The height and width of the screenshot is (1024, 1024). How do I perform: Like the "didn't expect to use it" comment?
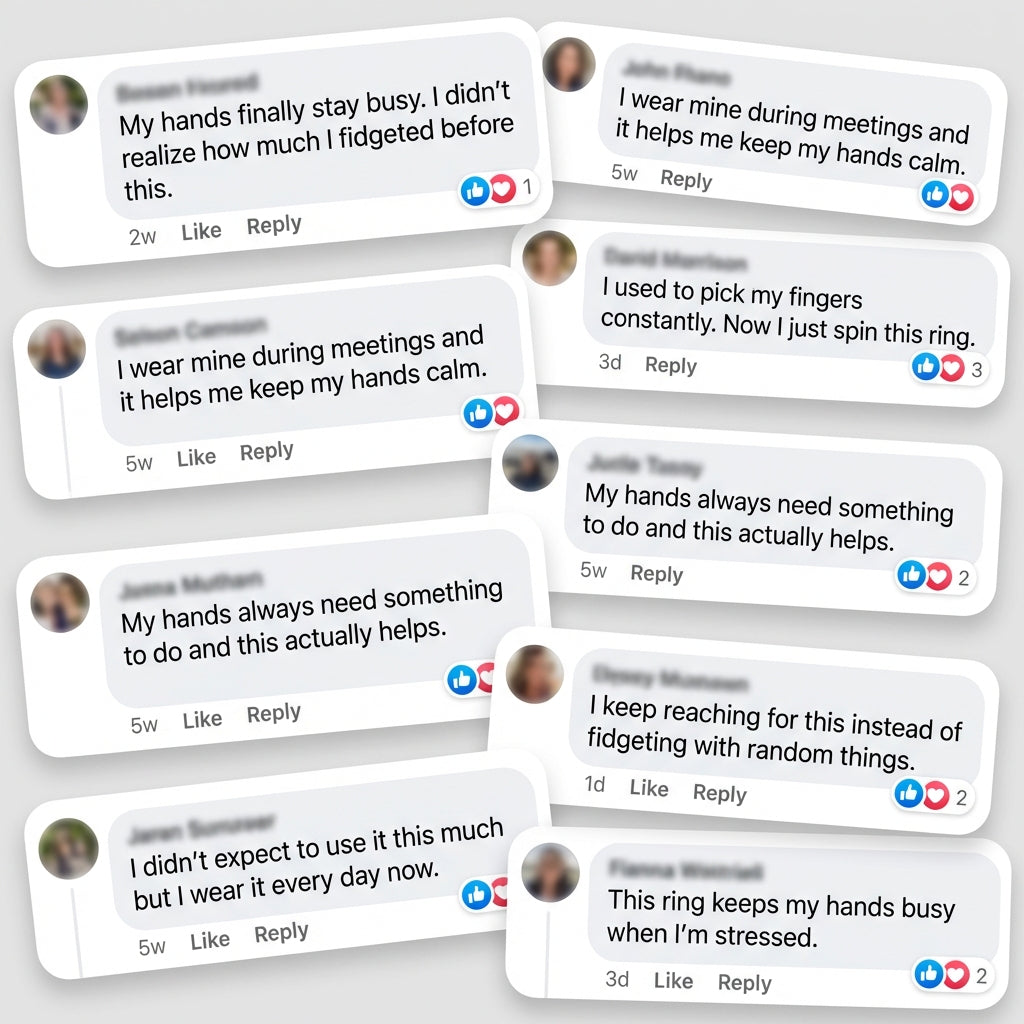tap(210, 941)
